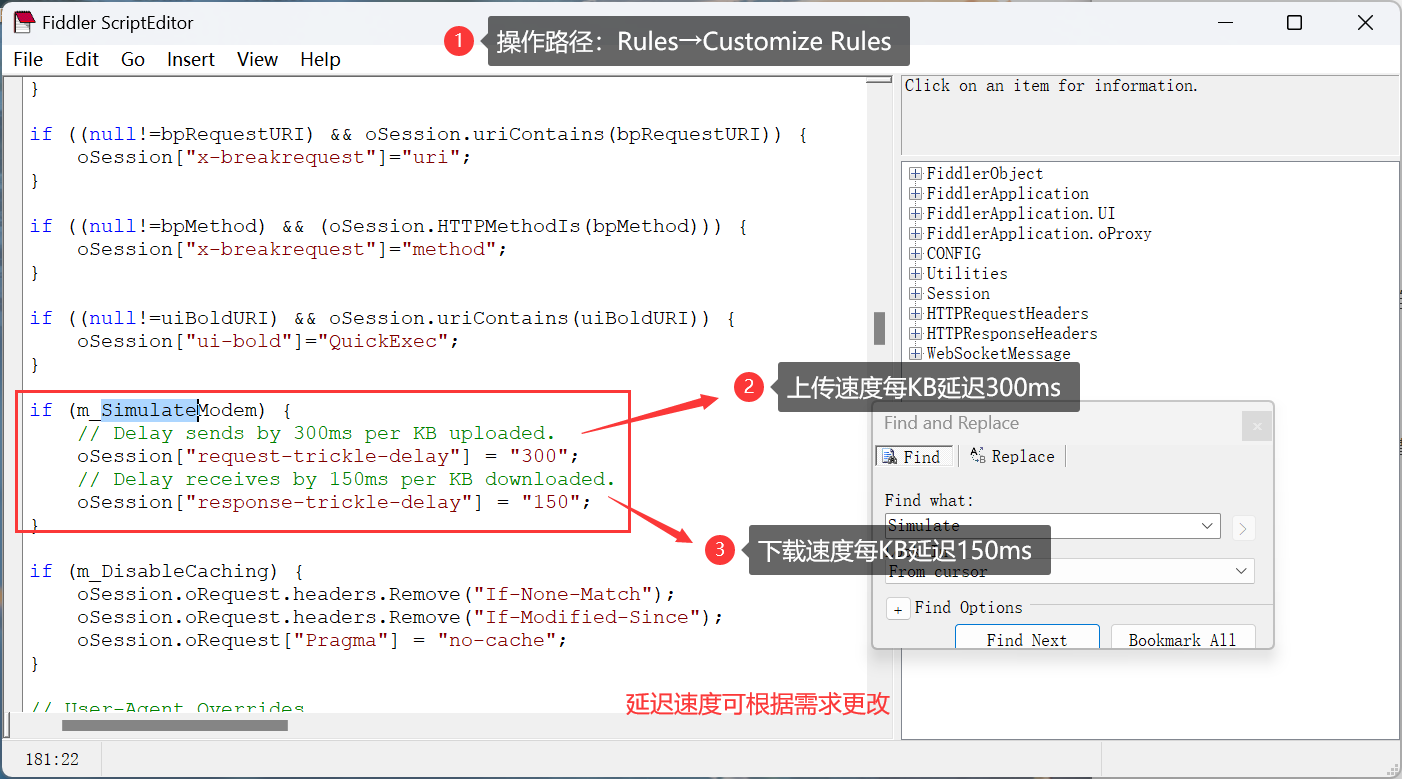Expand the Session tree node
This screenshot has width=1402, height=779.
coord(915,294)
